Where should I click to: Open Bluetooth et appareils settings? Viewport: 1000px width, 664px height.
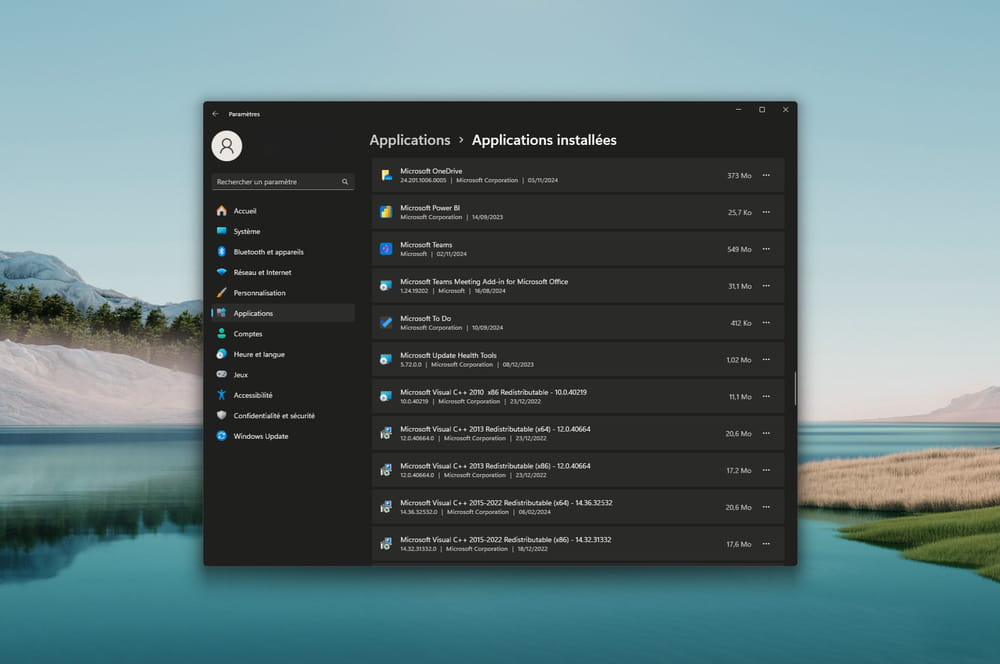point(283,252)
